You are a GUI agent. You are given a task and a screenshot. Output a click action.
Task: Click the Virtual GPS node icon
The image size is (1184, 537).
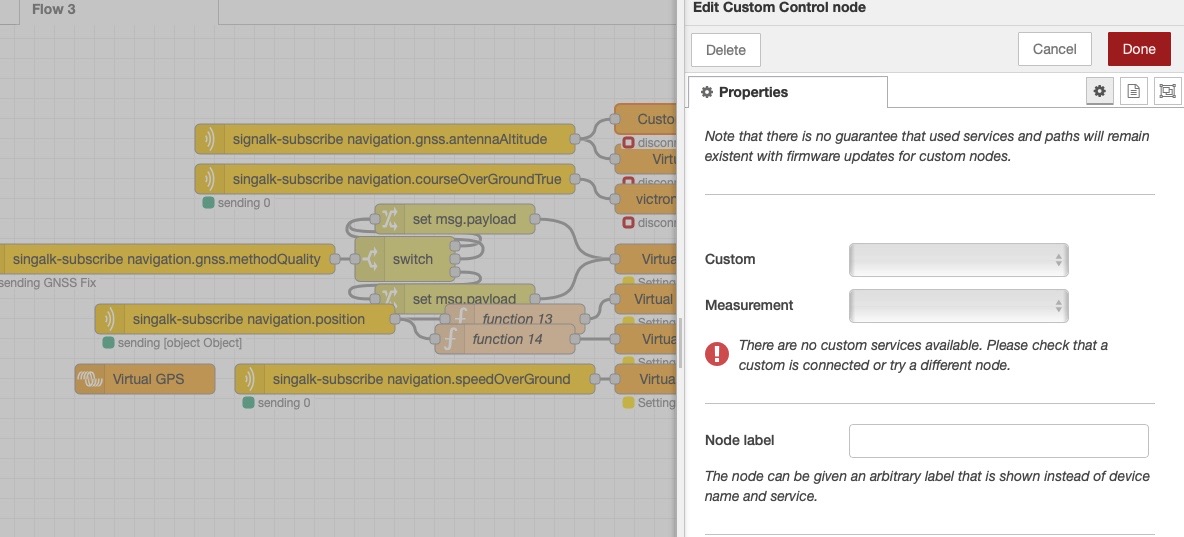[x=90, y=379]
